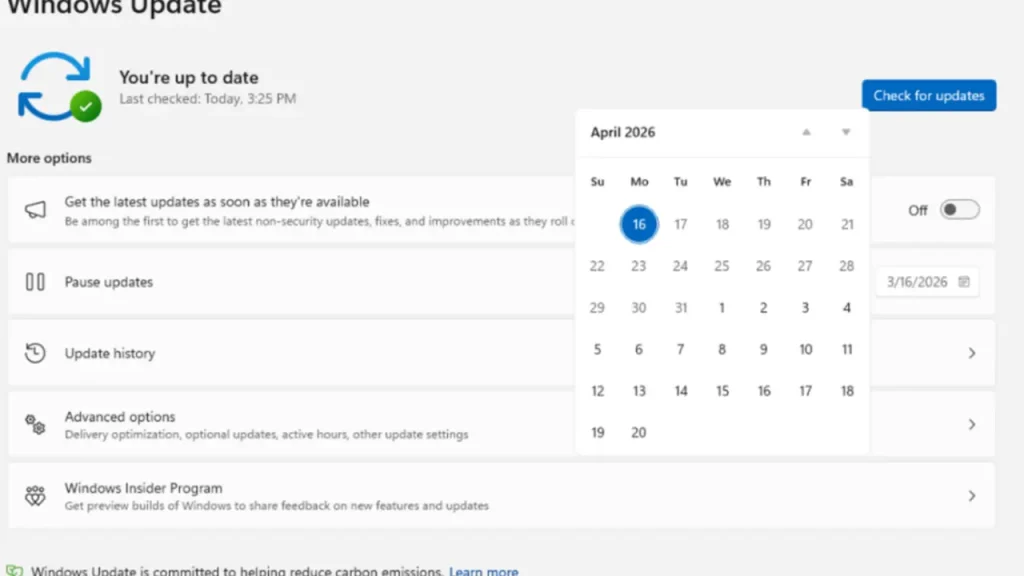Expand the Windows Insider Program section
Screen dimensions: 1024x576
click(971, 495)
